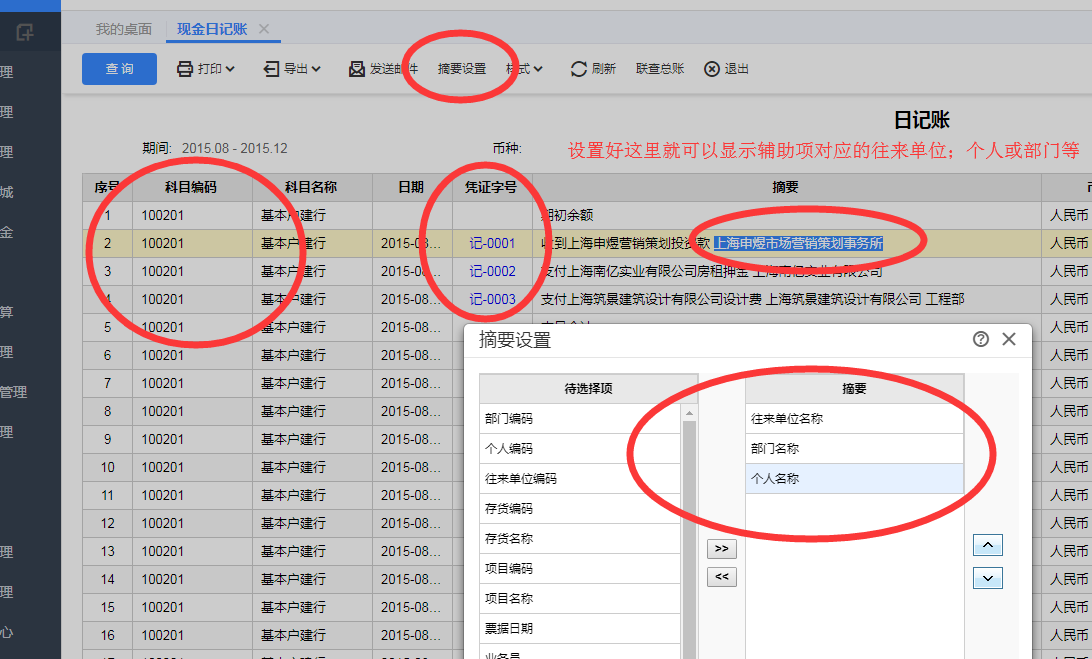Screen dimensions: 1092x659
Task: Move selected item up with arrow button
Action: pyautogui.click(x=987, y=545)
